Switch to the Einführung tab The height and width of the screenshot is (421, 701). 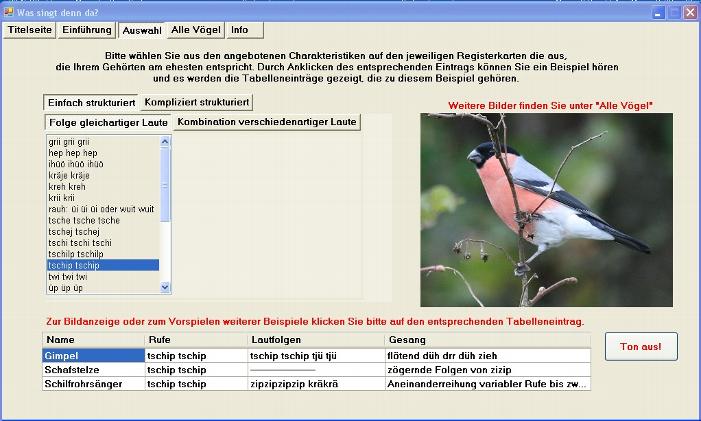pos(87,30)
